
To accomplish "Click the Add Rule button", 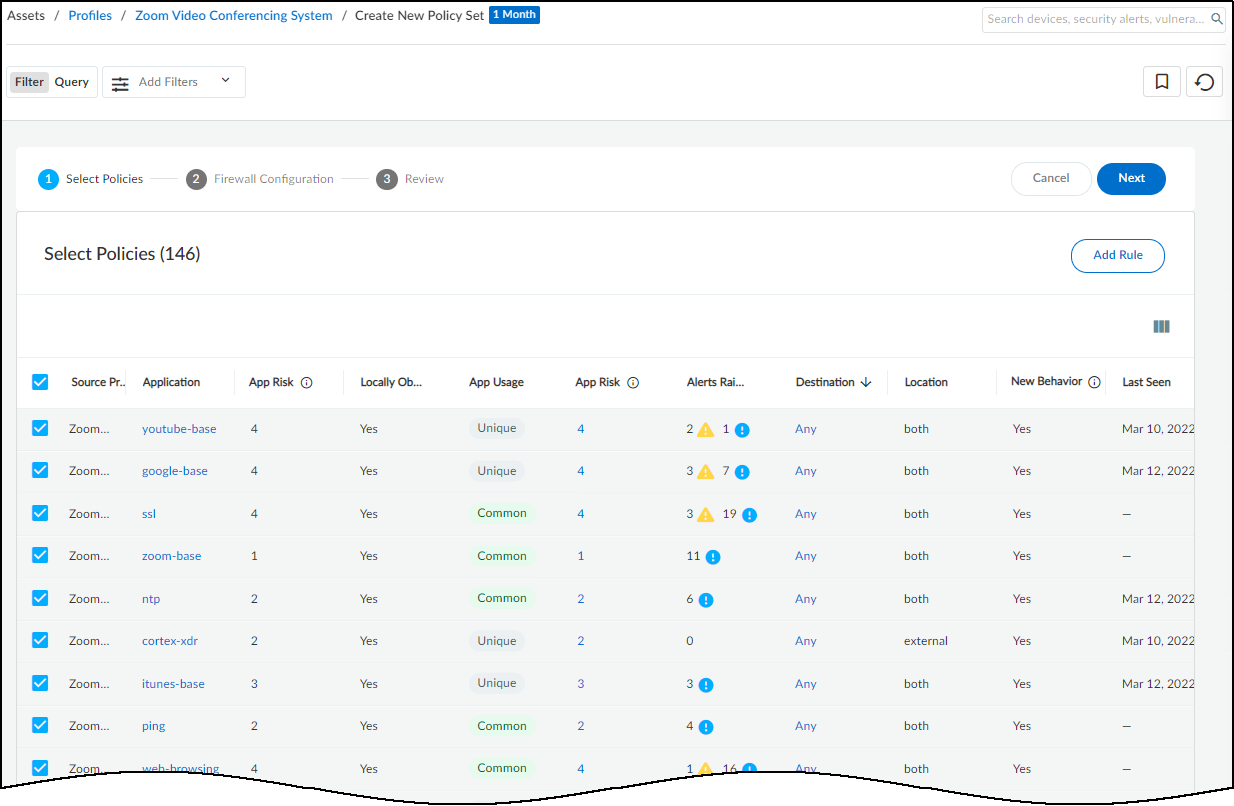I will coord(1117,255).
